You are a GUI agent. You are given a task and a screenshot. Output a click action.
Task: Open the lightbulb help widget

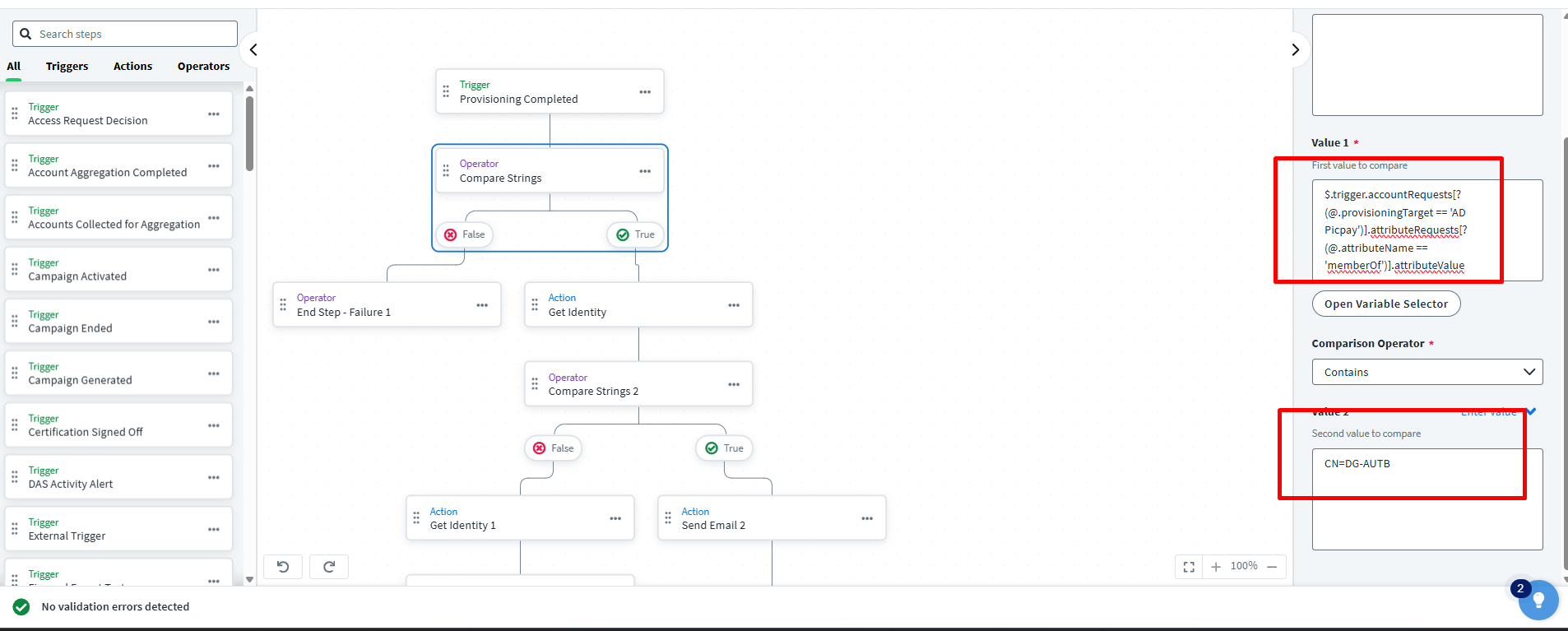(1538, 601)
